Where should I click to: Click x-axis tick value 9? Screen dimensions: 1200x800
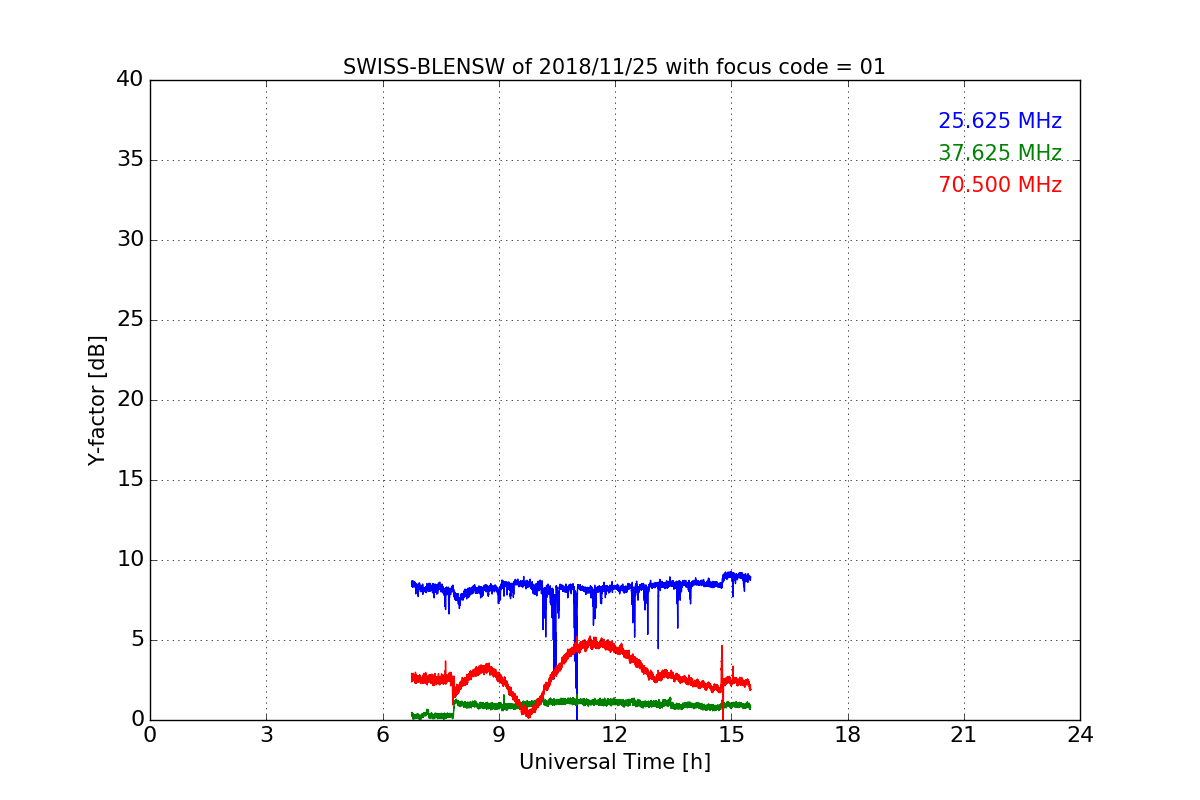tap(499, 735)
